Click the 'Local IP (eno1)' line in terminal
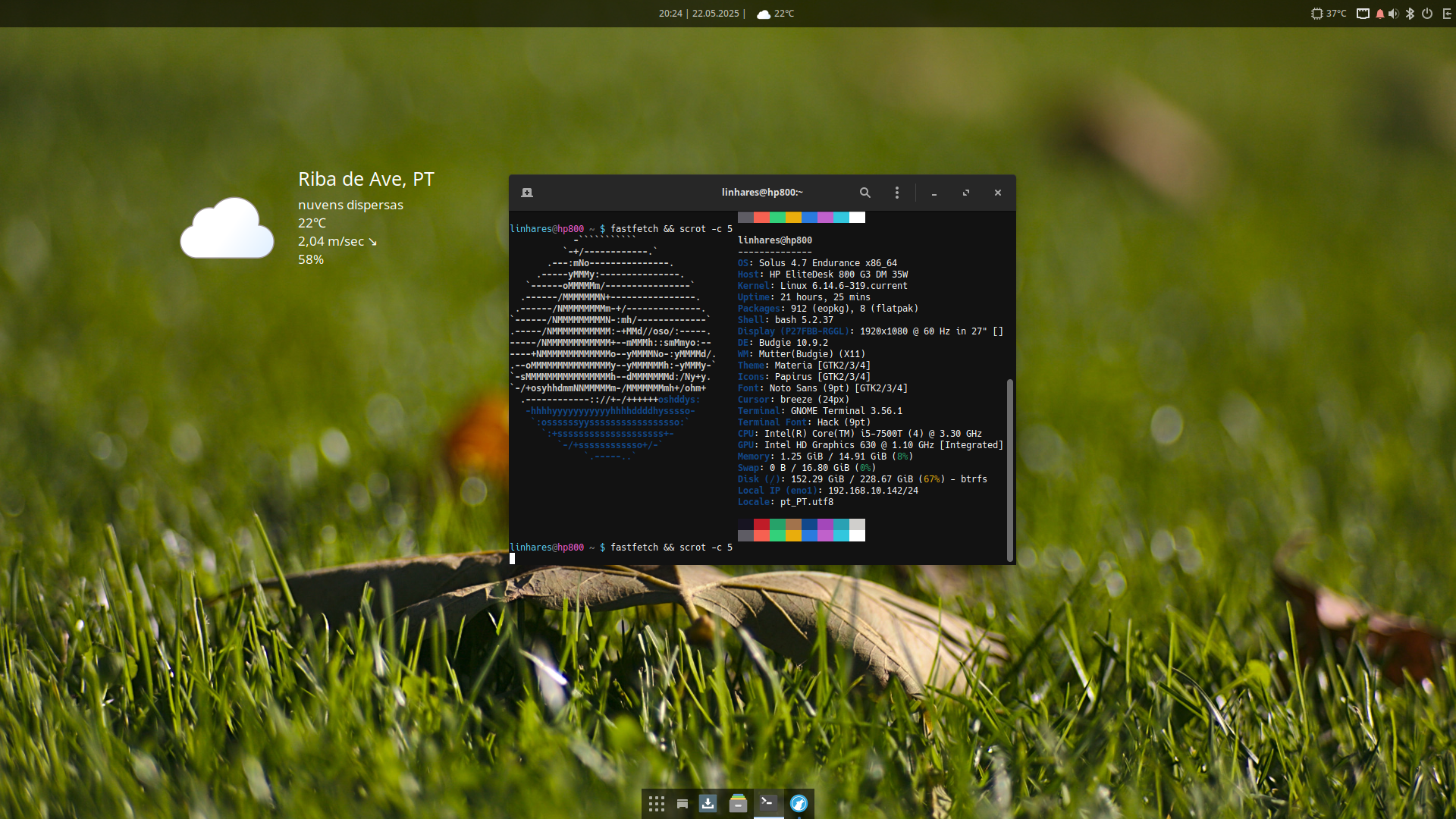This screenshot has width=1456, height=819. tap(828, 491)
